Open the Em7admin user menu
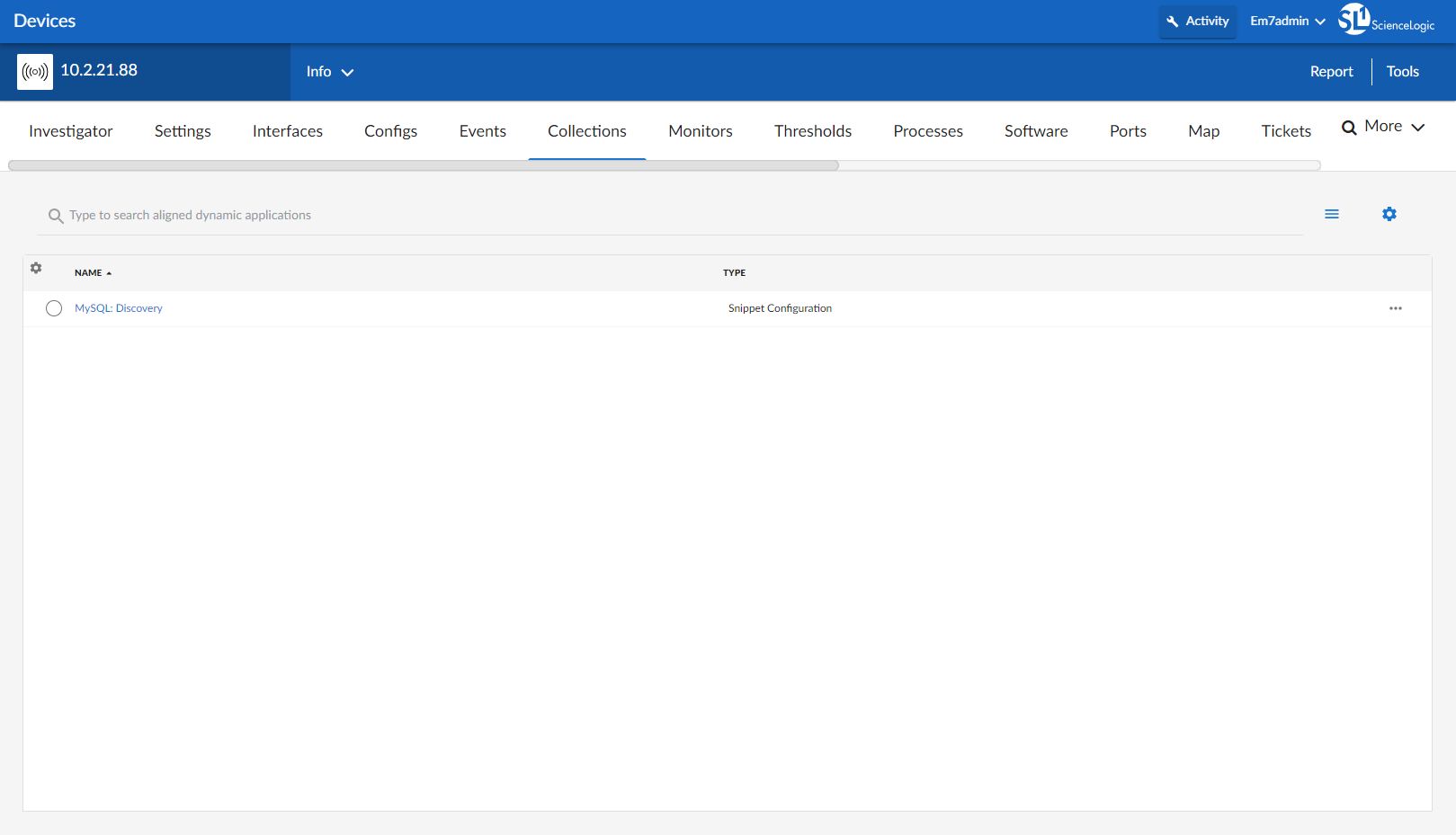Image resolution: width=1456 pixels, height=835 pixels. (1287, 21)
